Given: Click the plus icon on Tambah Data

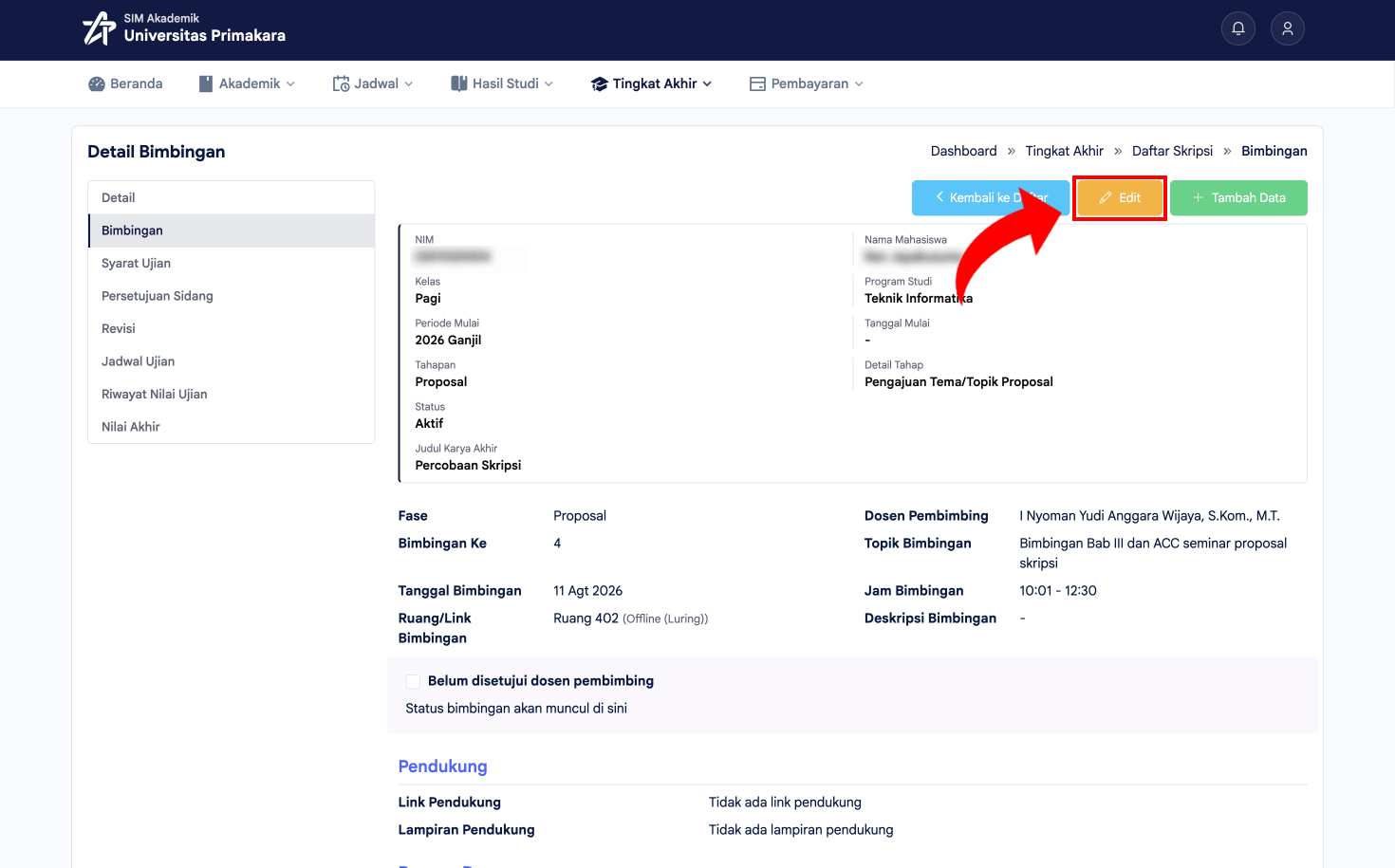Looking at the screenshot, I should click(x=1198, y=197).
